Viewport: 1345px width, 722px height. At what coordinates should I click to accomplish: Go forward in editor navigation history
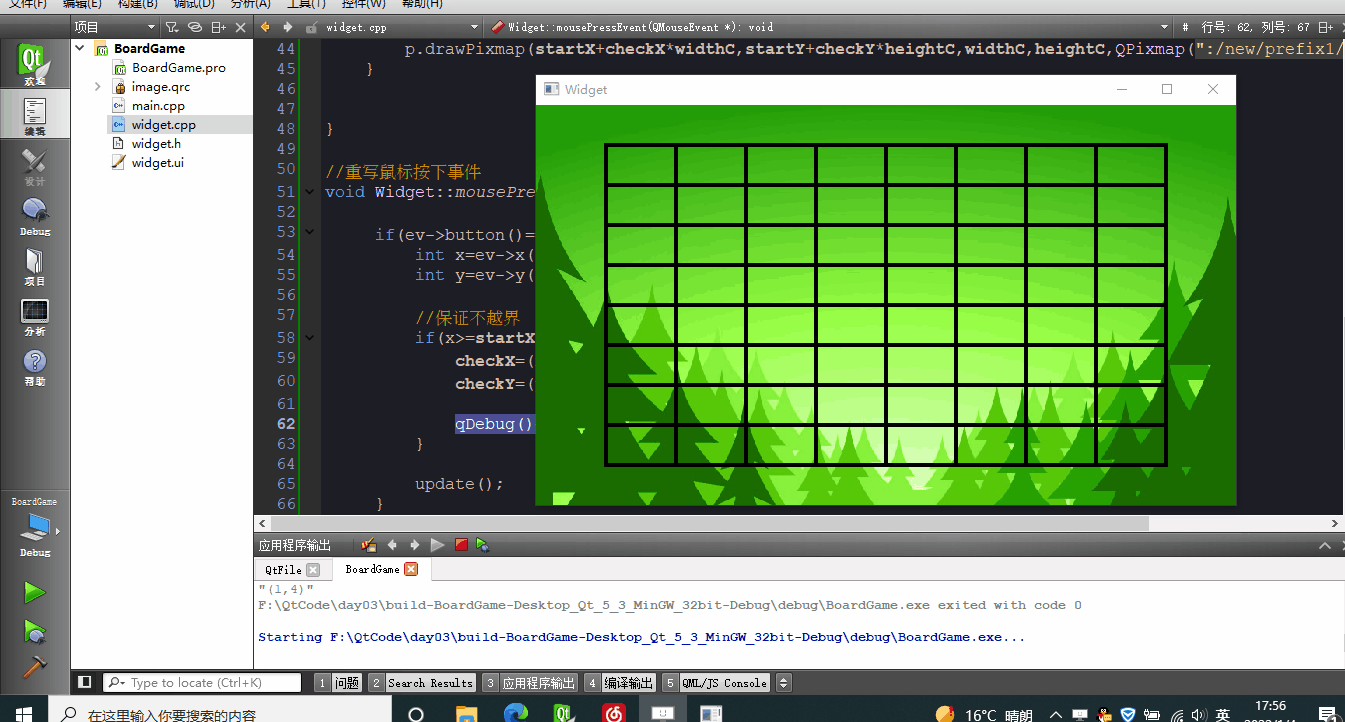288,27
